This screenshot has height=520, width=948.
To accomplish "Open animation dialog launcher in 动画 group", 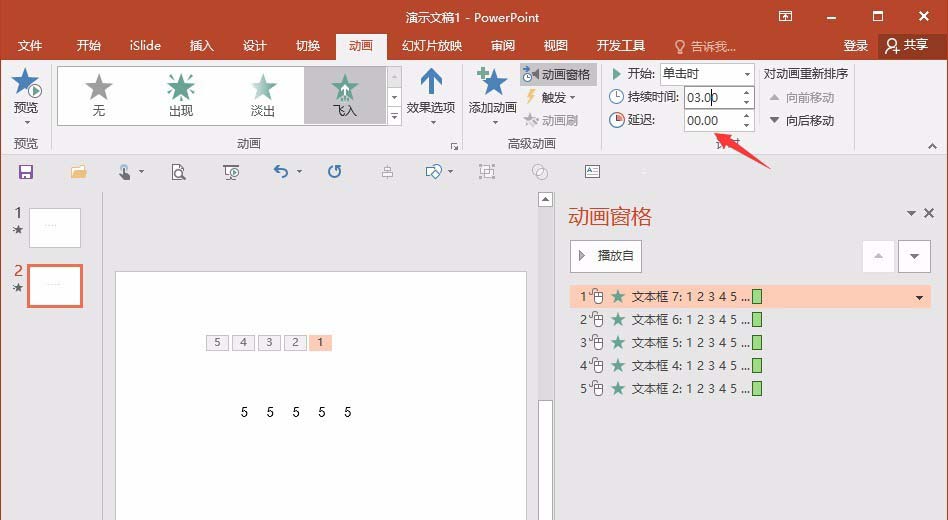I will click(454, 146).
